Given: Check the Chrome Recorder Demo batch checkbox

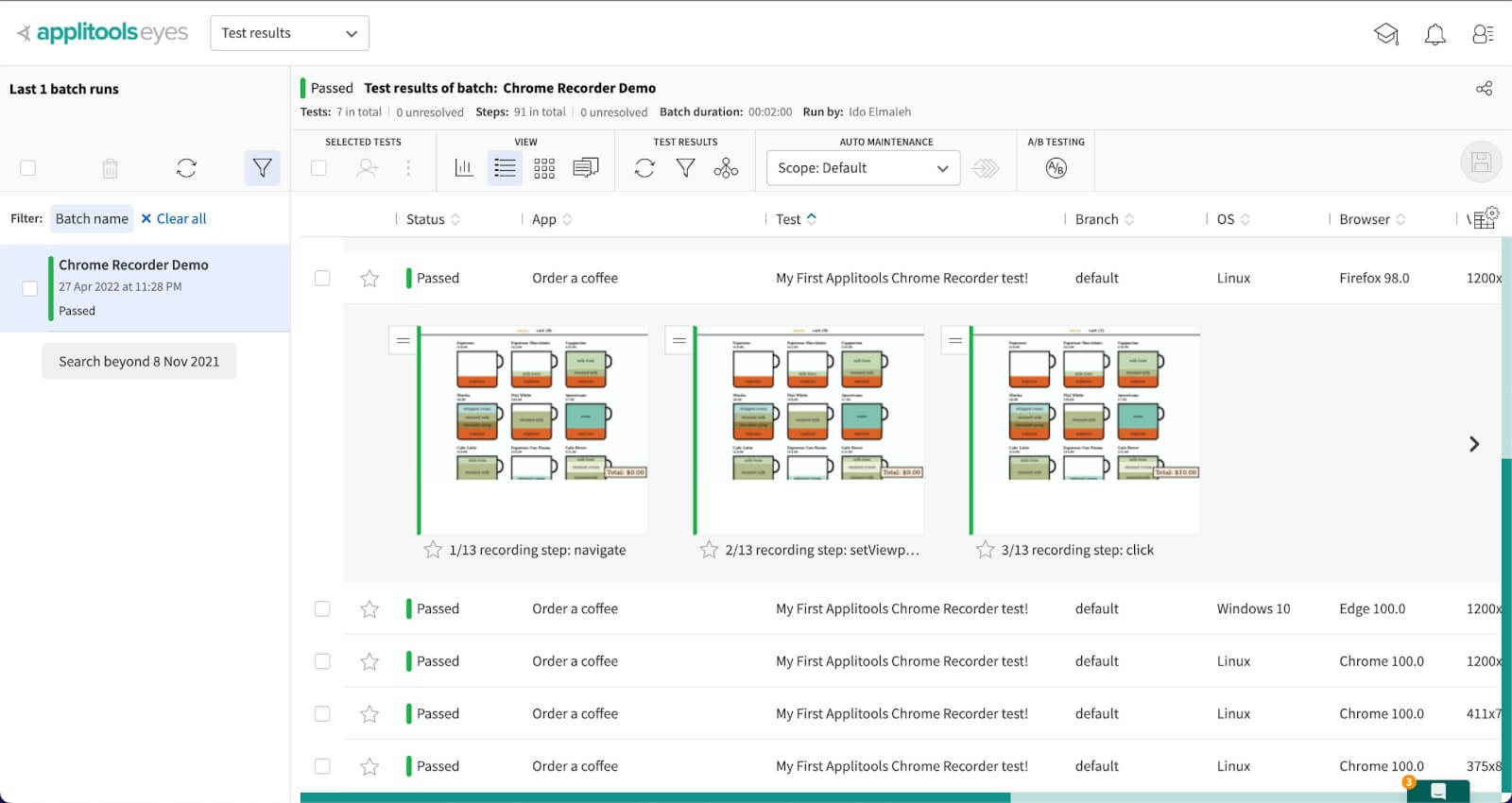Looking at the screenshot, I should (29, 288).
